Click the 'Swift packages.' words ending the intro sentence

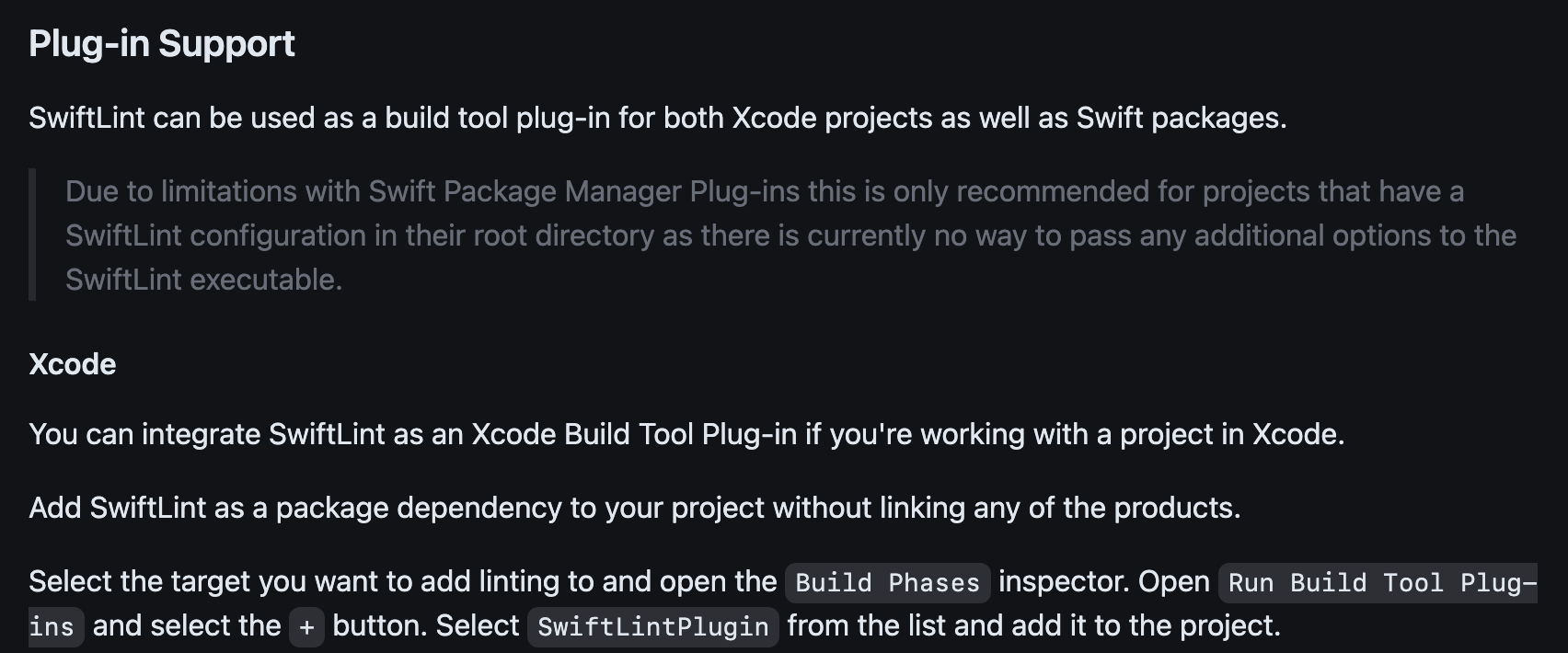(1182, 118)
